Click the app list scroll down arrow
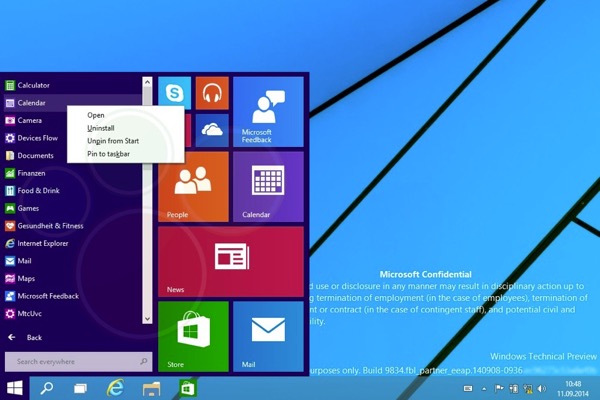 pos(147,318)
